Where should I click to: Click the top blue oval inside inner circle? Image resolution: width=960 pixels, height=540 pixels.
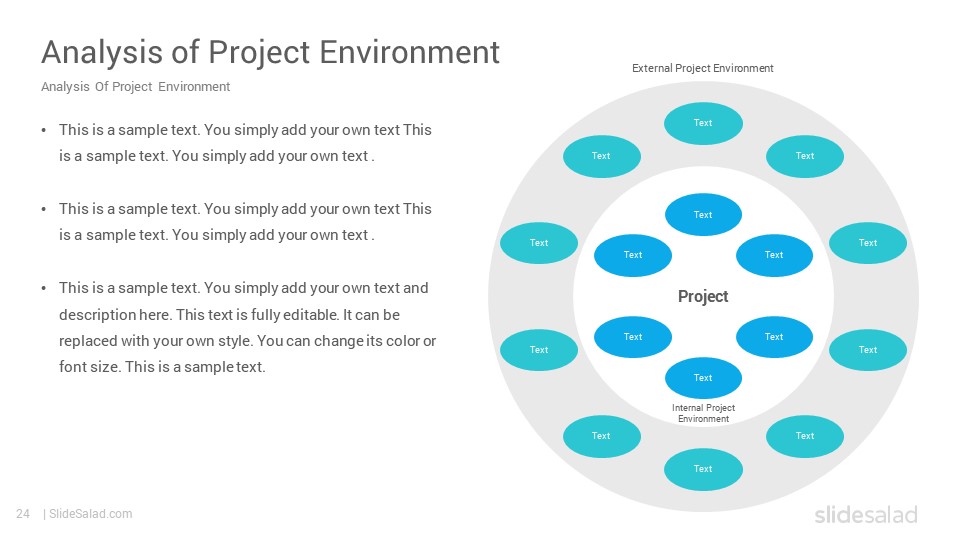703,215
